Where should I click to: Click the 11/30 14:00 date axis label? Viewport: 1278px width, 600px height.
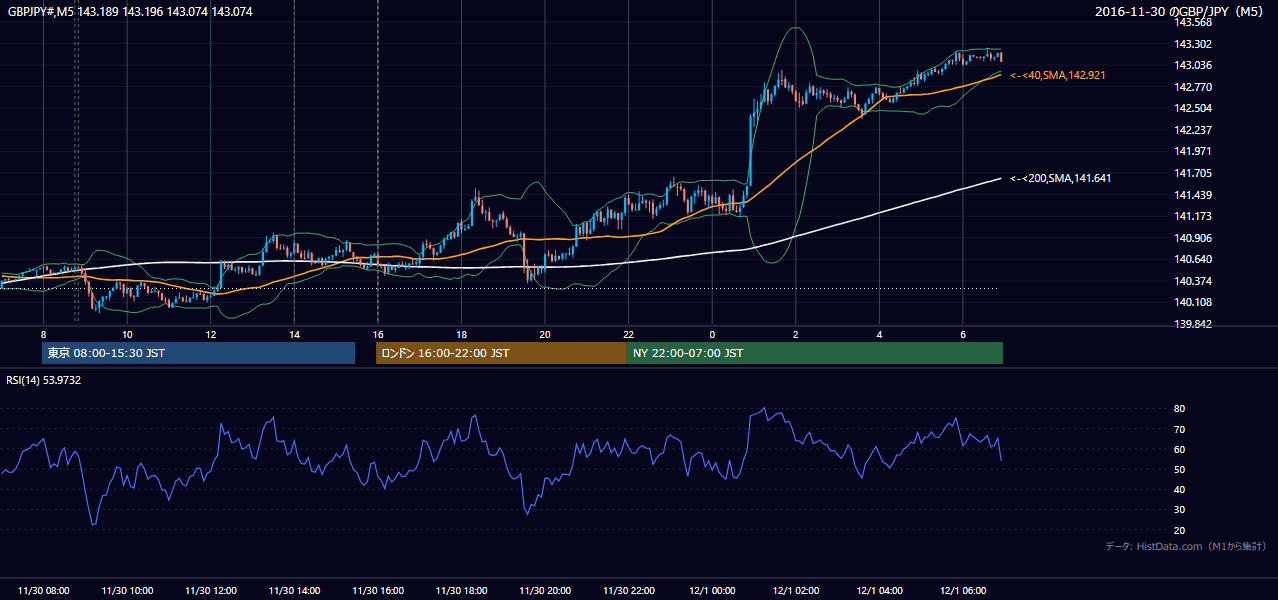point(294,591)
